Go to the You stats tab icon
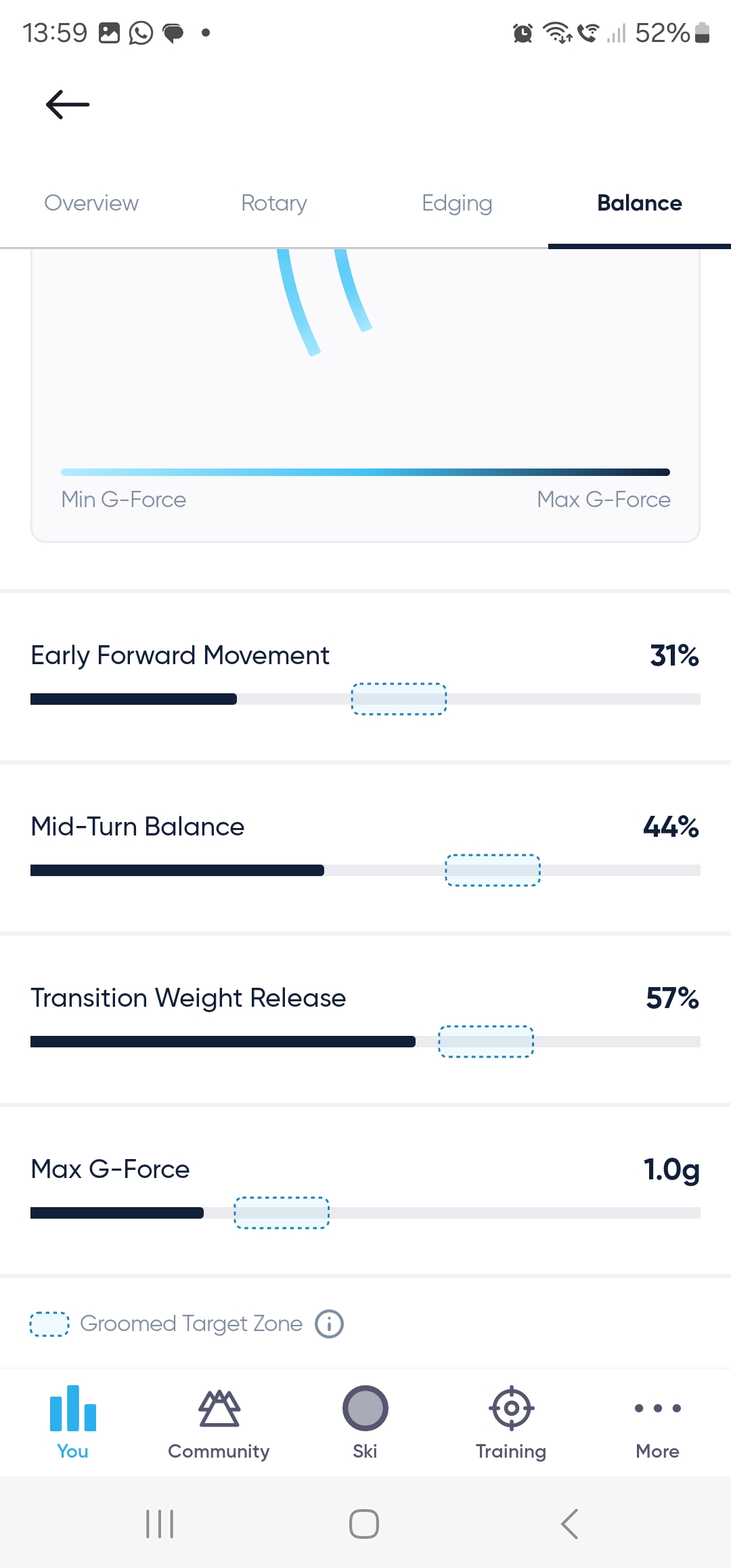Viewport: 731px width, 1568px height. pyautogui.click(x=73, y=1408)
